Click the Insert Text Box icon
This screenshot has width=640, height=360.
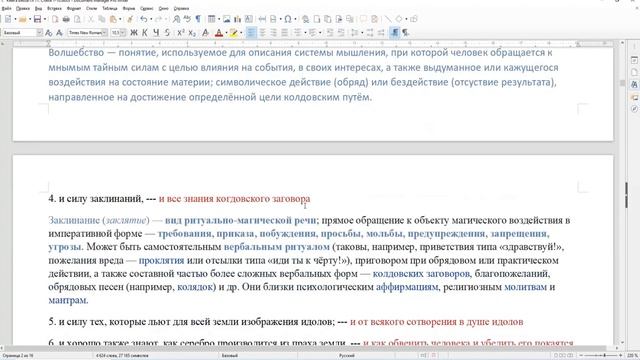[249, 19]
